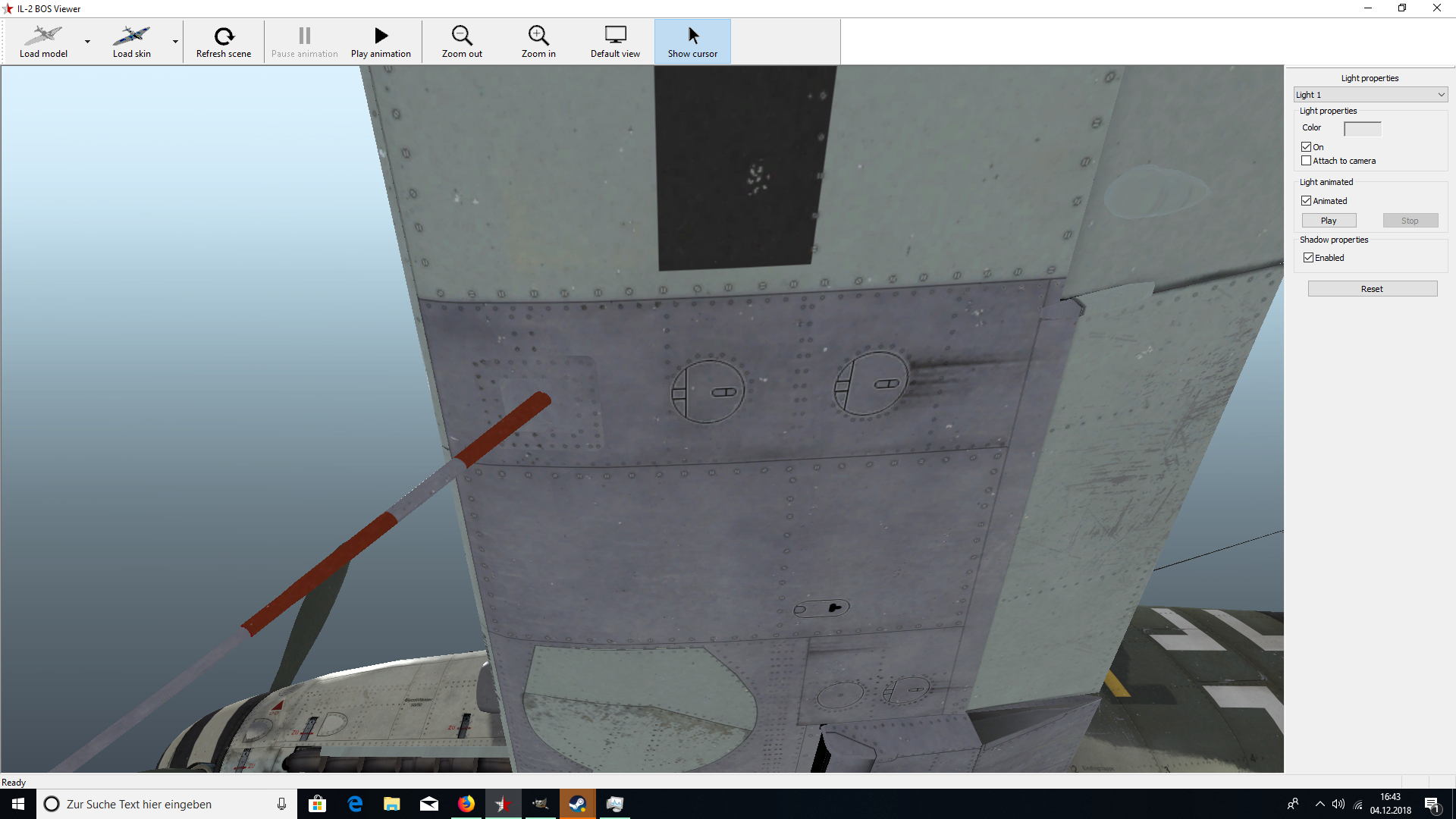This screenshot has width=1456, height=819.
Task: Click the Reset button in light panel
Action: (1372, 289)
